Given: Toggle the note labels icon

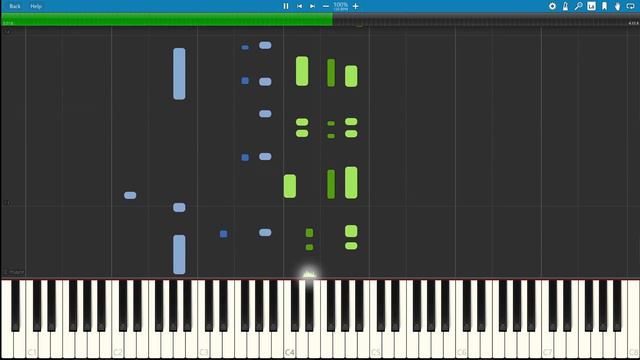Looking at the screenshot, I should point(591,6).
